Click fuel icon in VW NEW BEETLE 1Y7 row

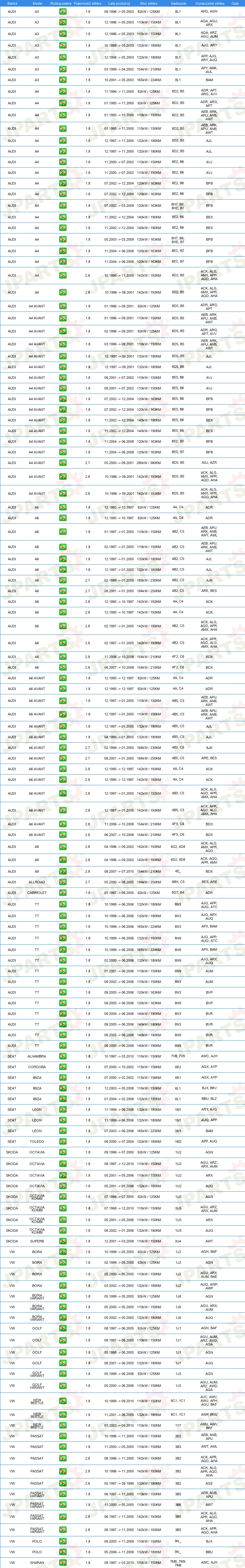coord(63,1425)
